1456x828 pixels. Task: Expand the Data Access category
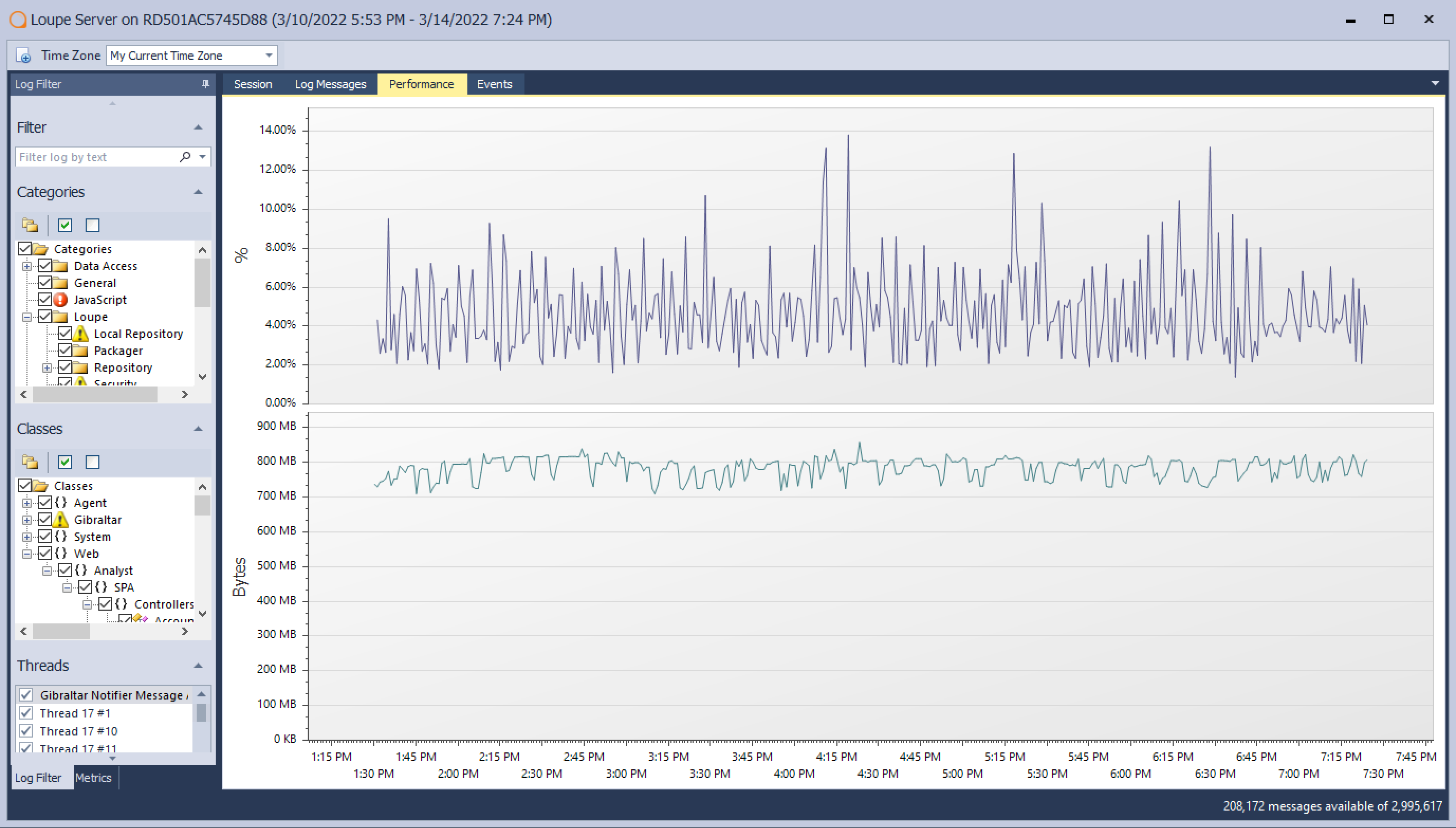(27, 265)
